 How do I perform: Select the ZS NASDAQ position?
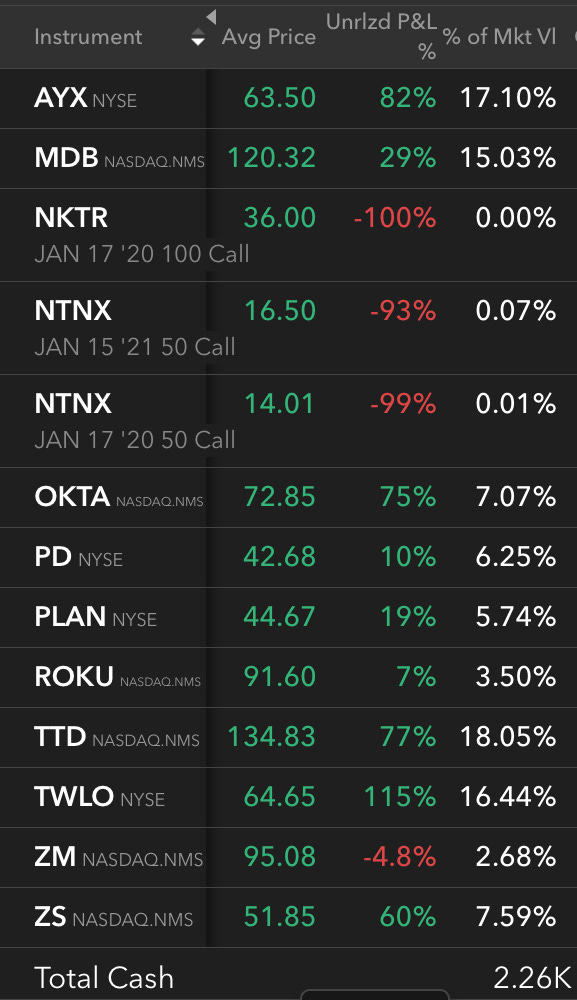pyautogui.click(x=288, y=917)
